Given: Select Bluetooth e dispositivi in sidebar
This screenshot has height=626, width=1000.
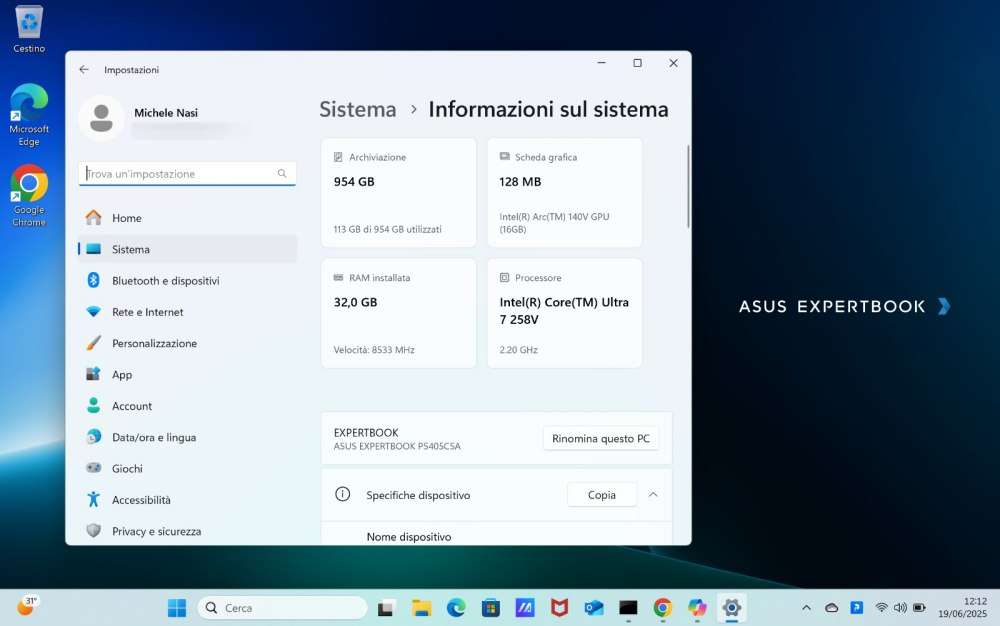Looking at the screenshot, I should 165,281.
